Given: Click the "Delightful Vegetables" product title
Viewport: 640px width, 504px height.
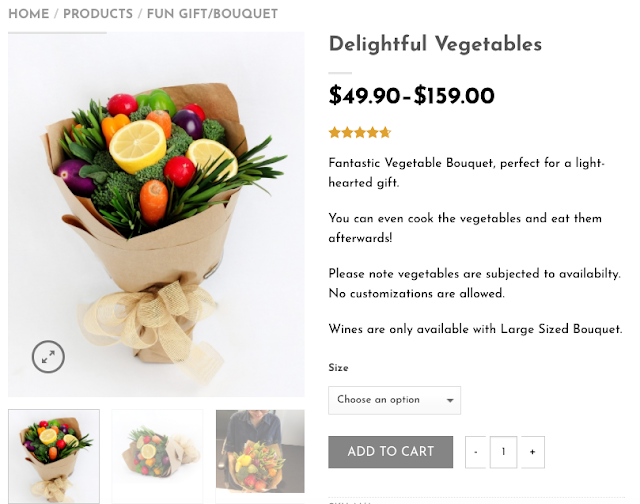Looking at the screenshot, I should [x=435, y=44].
